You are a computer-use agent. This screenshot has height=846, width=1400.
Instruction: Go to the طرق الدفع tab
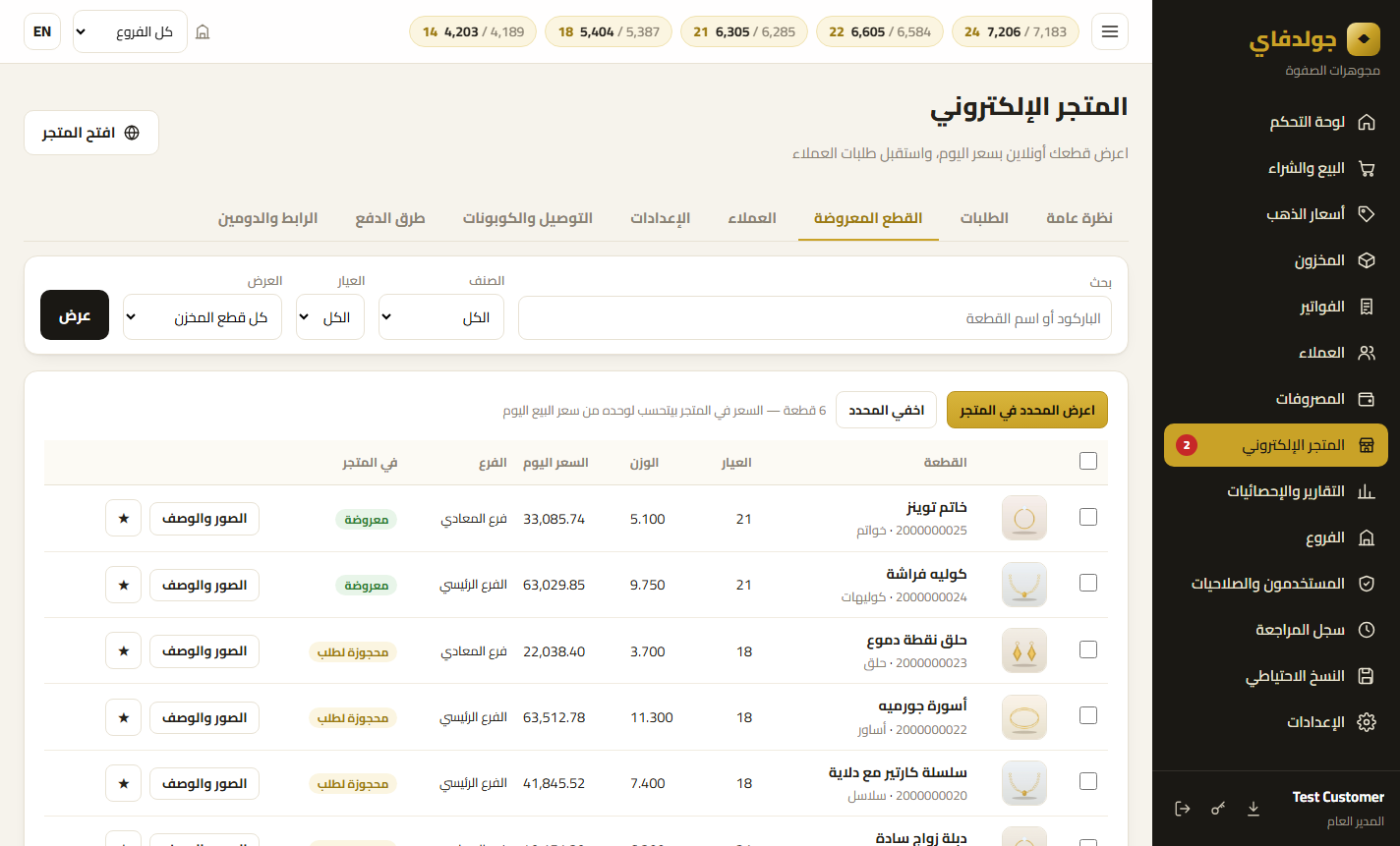click(x=390, y=217)
